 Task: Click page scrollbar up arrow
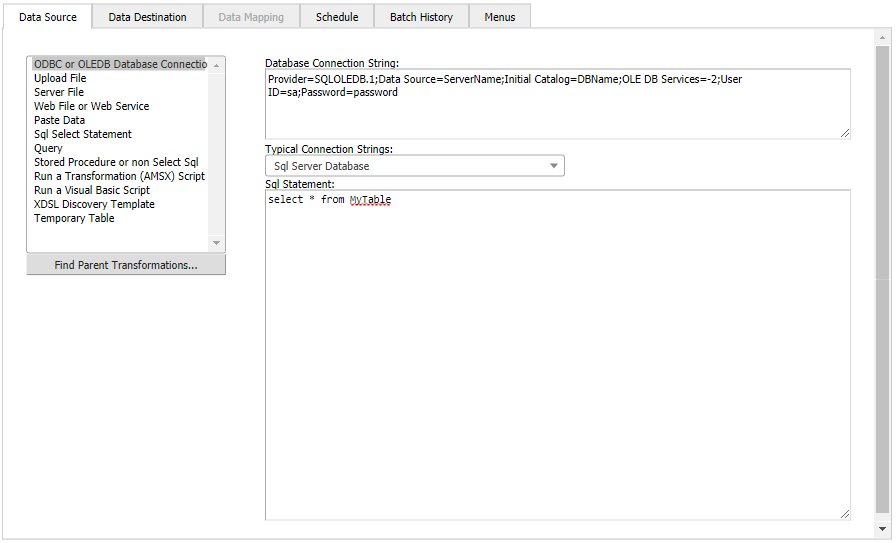coord(882,38)
